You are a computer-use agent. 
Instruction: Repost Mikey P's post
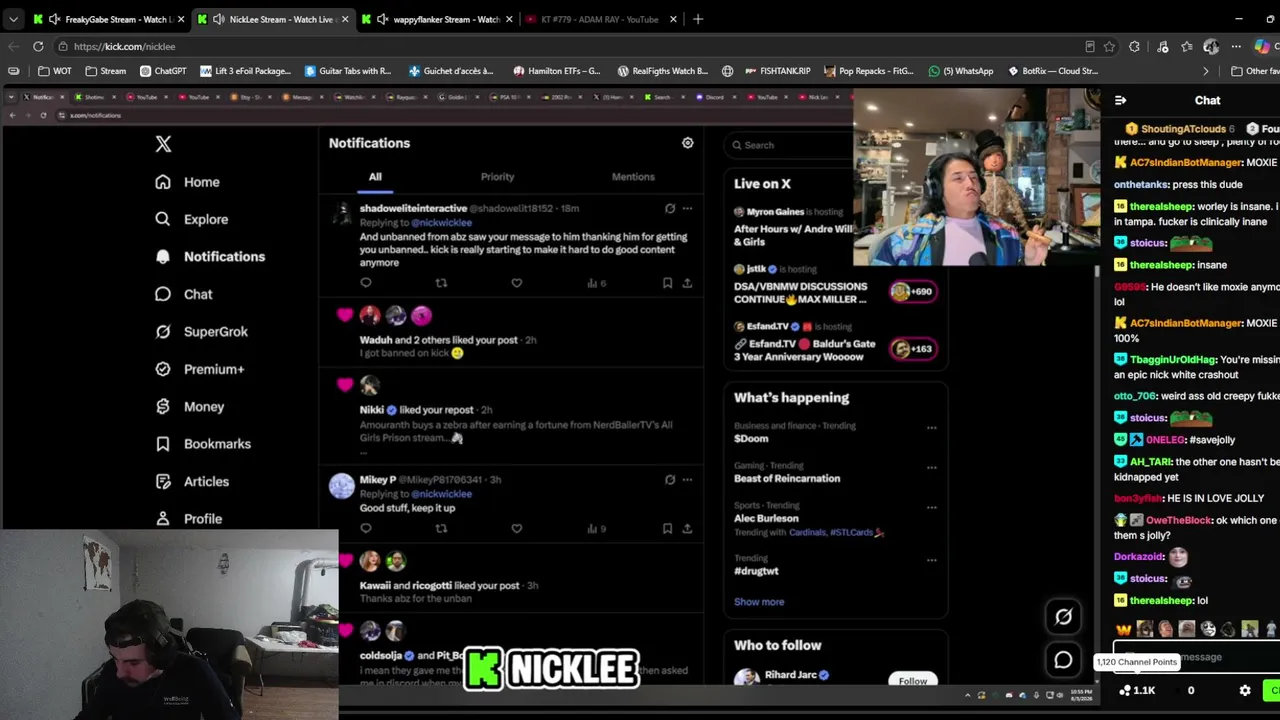441,528
